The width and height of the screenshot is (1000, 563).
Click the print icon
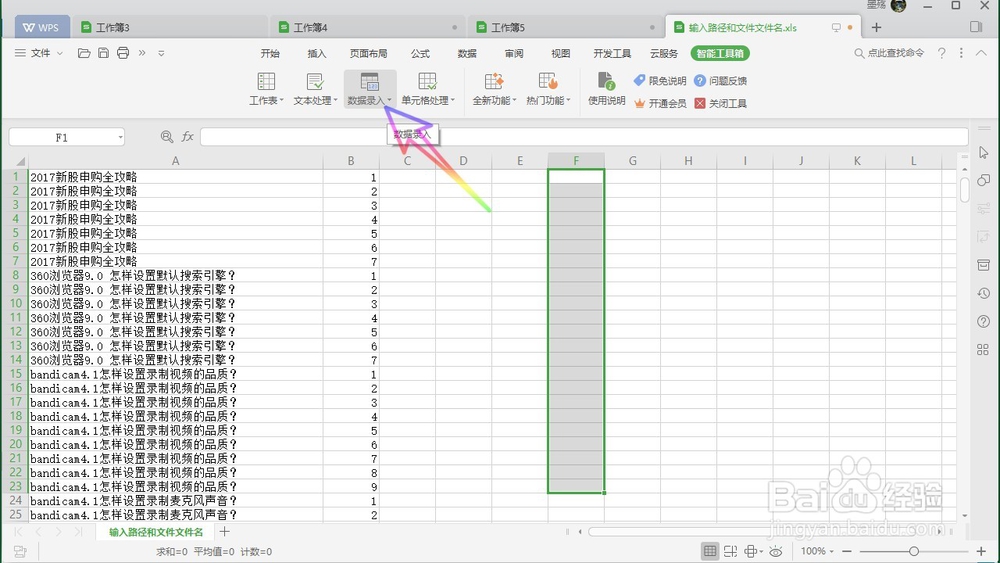coord(123,53)
